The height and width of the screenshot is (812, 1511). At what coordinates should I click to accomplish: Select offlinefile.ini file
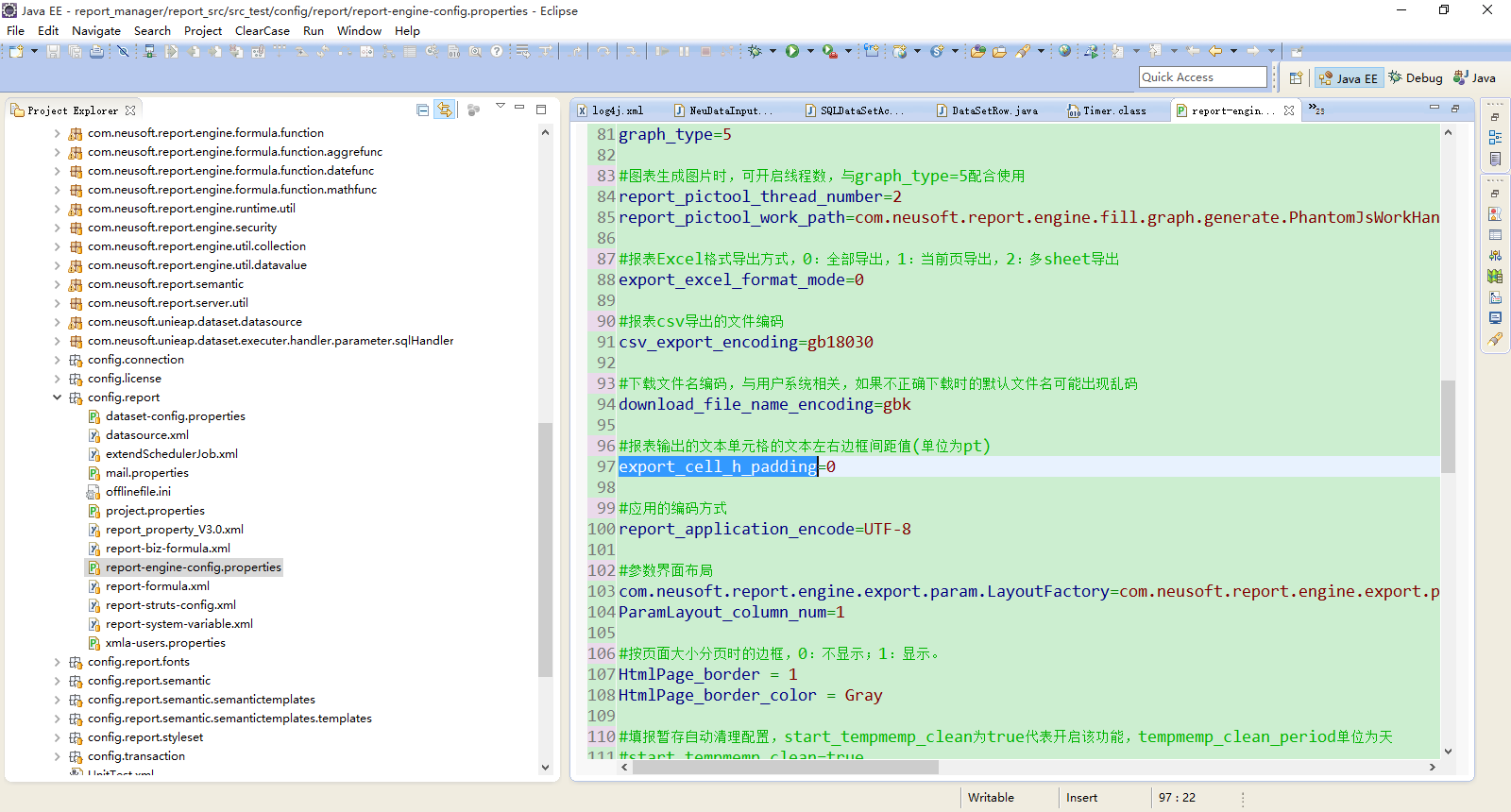[x=138, y=492]
